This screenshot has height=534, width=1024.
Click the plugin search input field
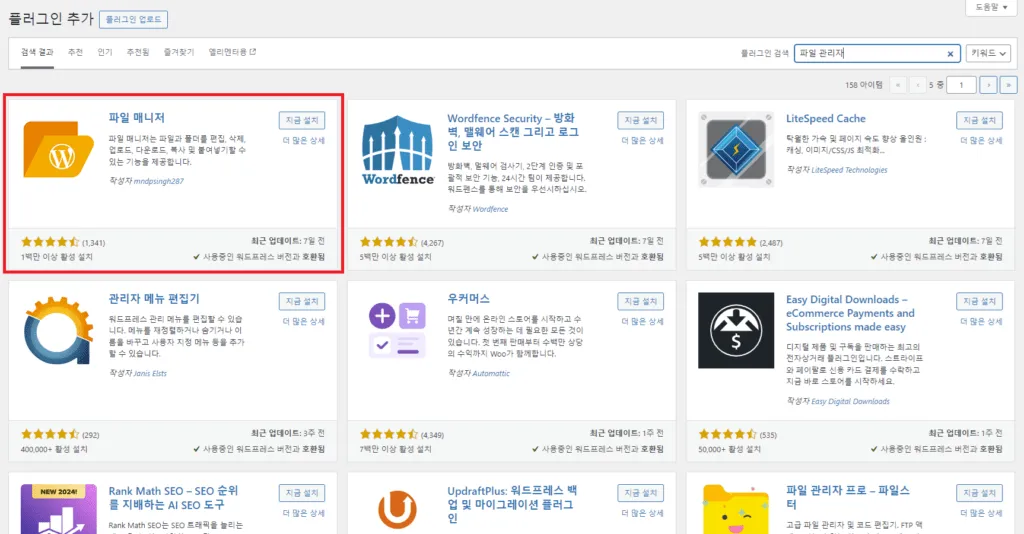click(x=868, y=53)
